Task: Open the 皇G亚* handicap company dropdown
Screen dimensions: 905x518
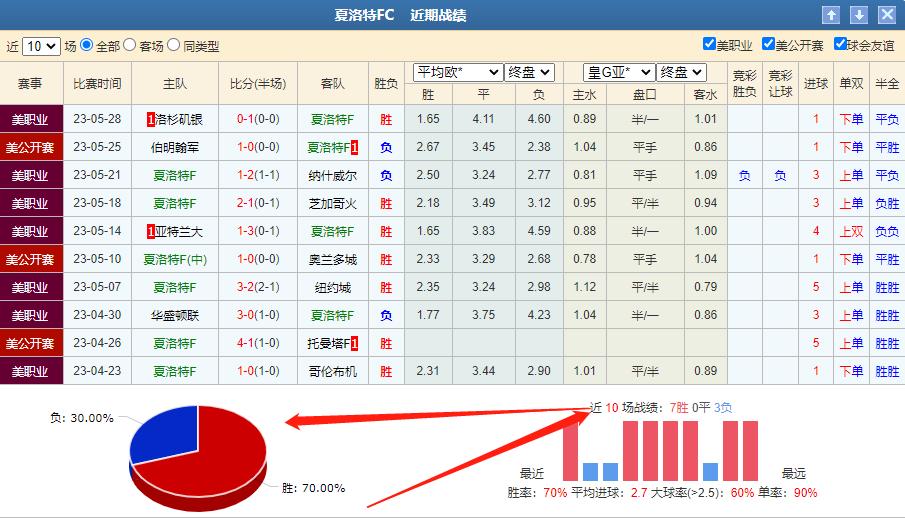Action: pos(619,72)
